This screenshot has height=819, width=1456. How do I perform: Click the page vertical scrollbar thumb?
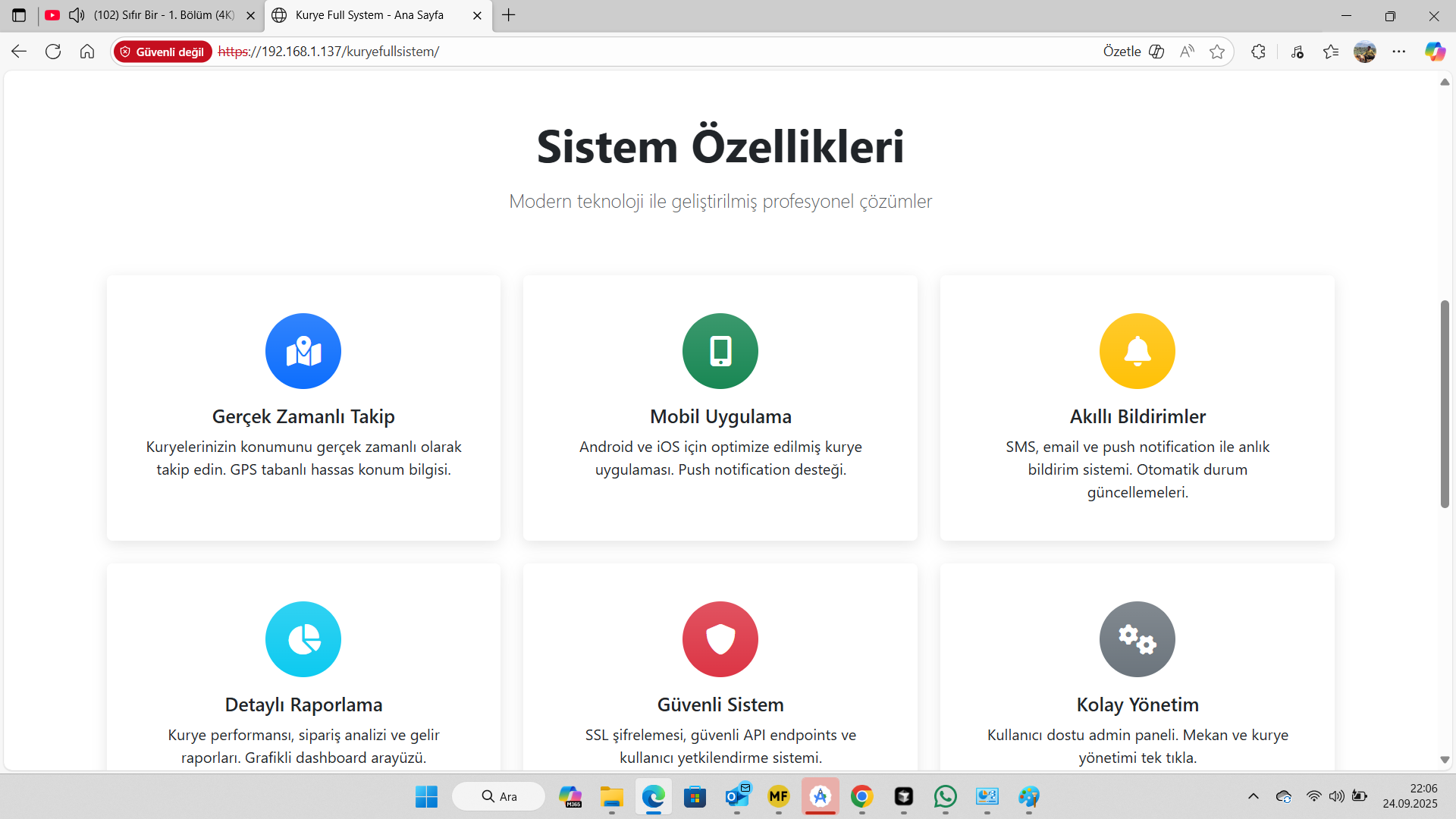(1445, 403)
